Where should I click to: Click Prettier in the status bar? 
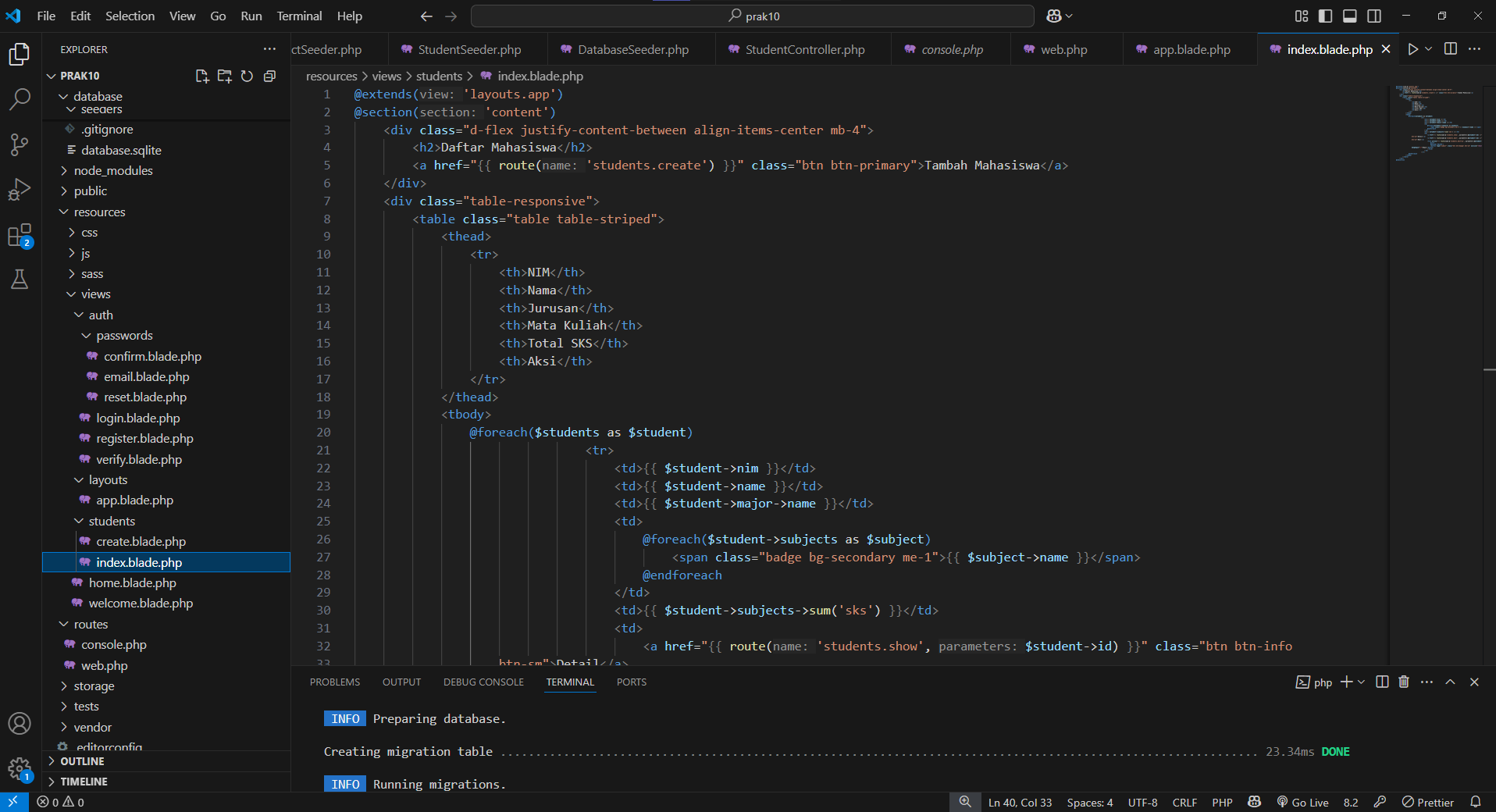(x=1435, y=802)
